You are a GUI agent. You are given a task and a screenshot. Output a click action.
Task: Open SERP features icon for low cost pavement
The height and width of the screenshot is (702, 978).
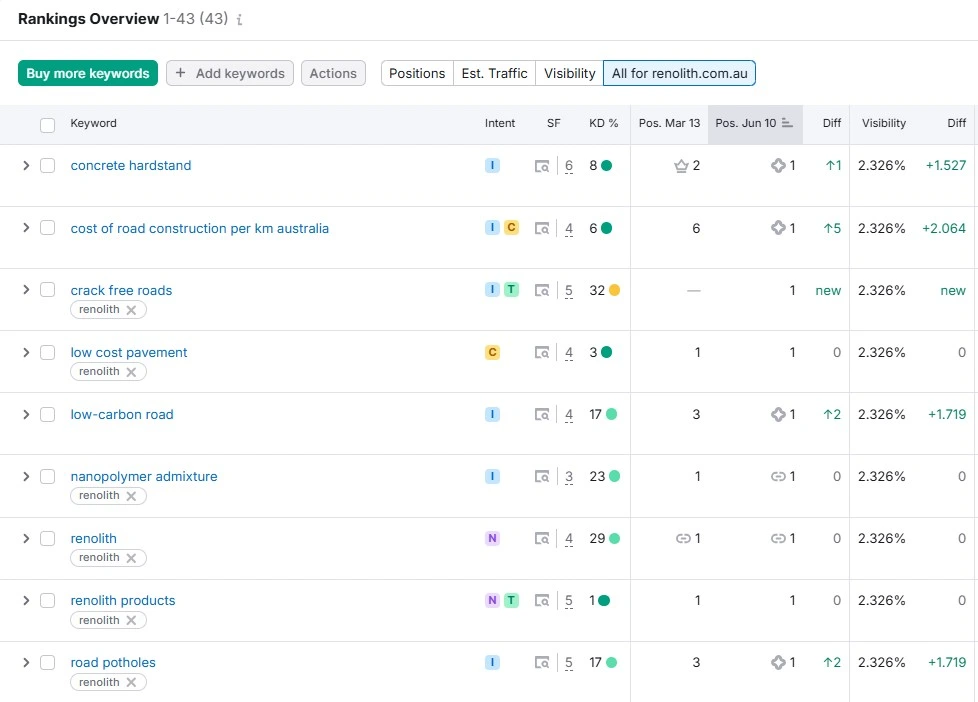pyautogui.click(x=542, y=353)
